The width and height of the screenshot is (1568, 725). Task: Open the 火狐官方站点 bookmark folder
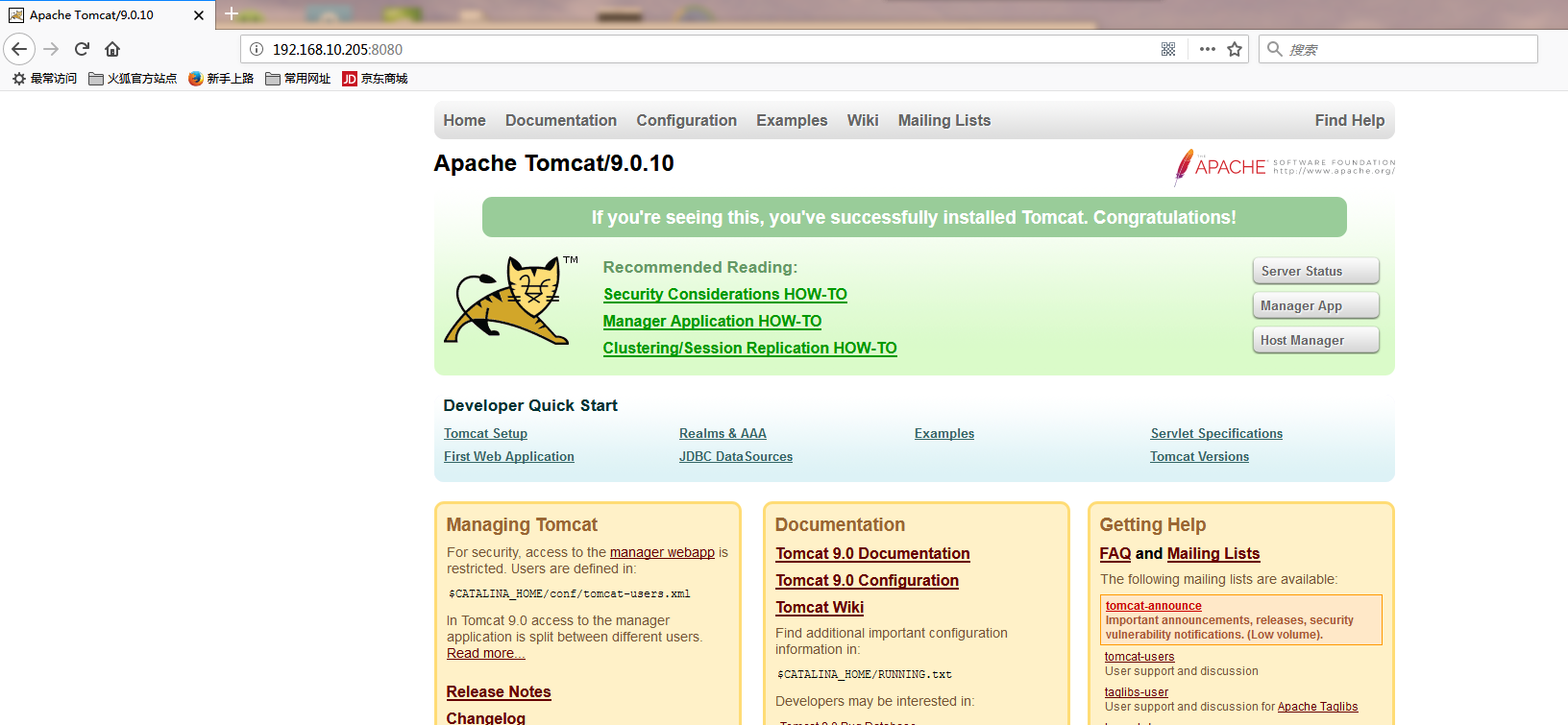pyautogui.click(x=133, y=79)
